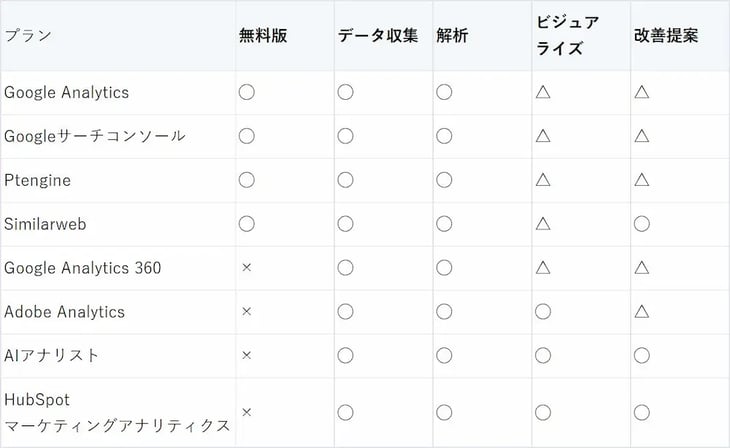Click the circle for Similarweb 改善提案
This screenshot has width=730, height=448.
pos(642,224)
